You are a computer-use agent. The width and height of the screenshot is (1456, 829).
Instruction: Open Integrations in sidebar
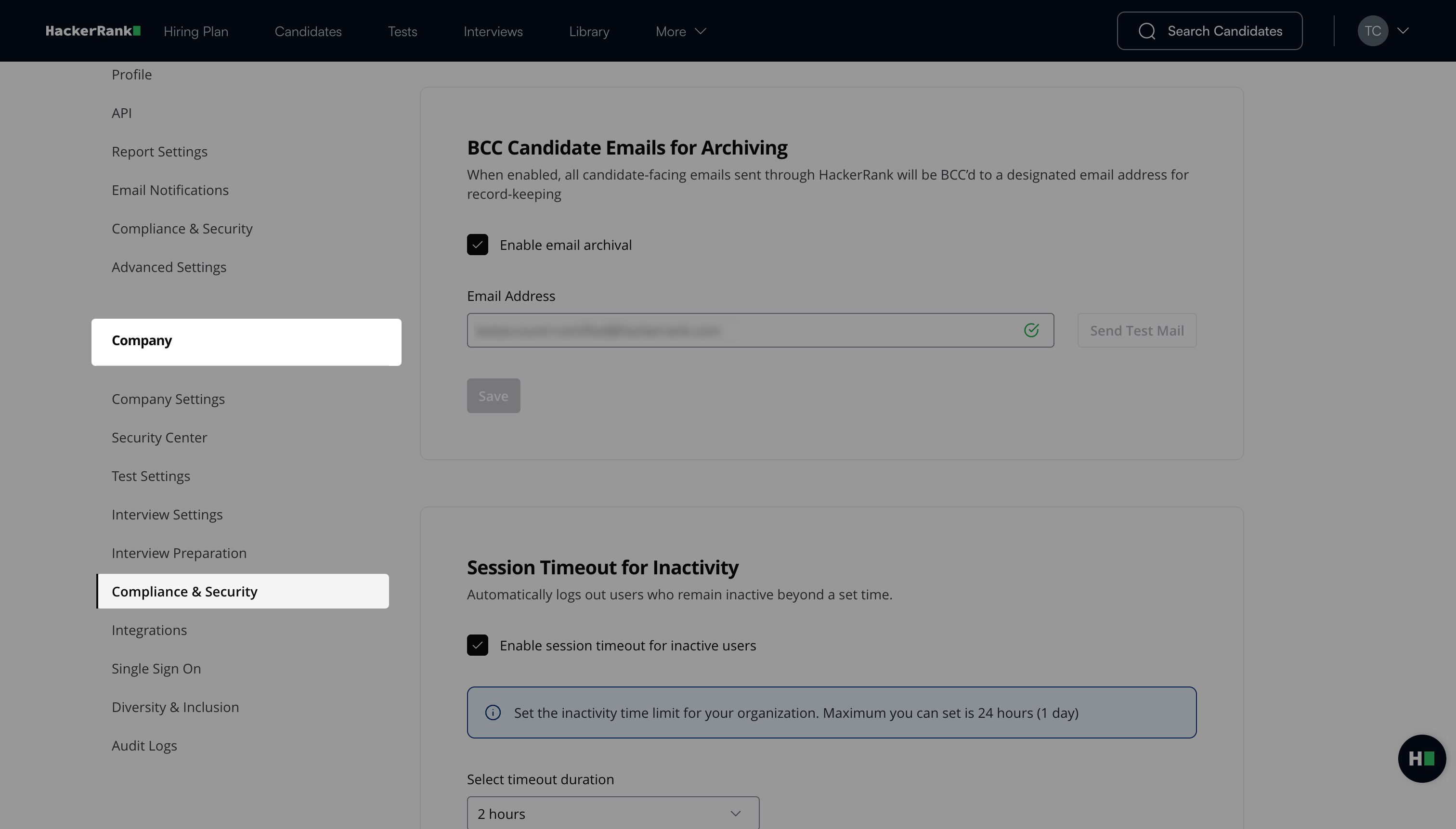click(149, 630)
